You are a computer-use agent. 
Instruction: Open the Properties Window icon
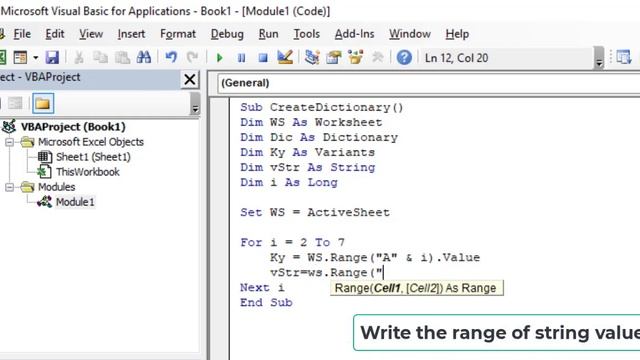click(333, 58)
